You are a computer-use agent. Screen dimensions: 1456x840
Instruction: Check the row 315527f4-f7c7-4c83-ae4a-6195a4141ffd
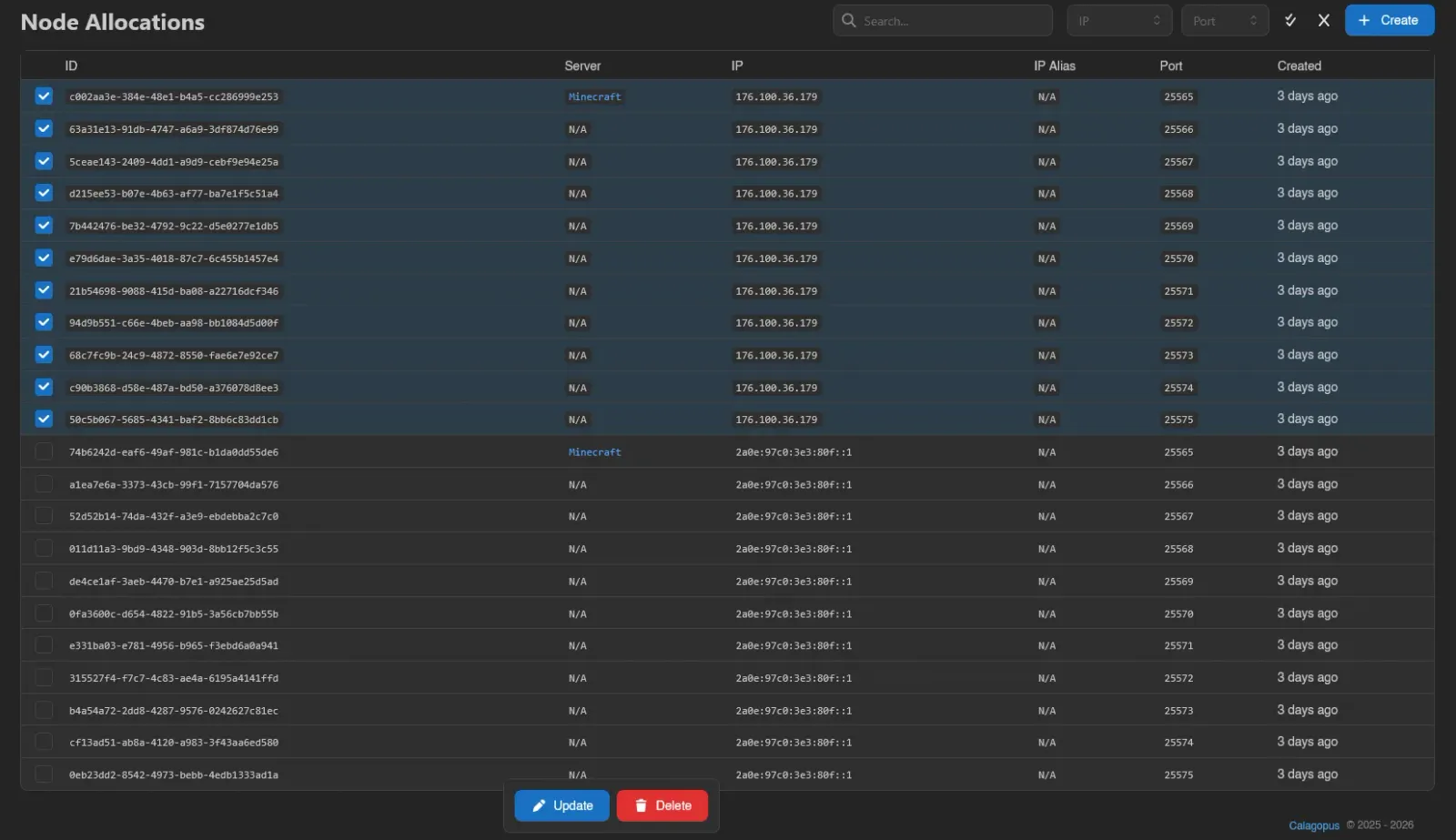coord(44,678)
